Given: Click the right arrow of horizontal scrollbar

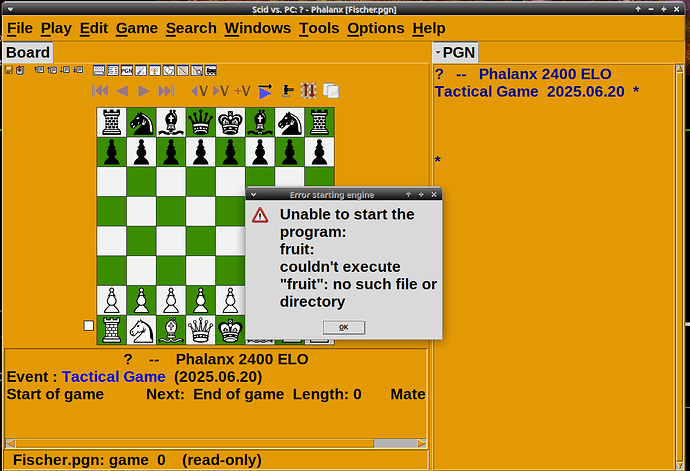Looking at the screenshot, I should pos(422,443).
